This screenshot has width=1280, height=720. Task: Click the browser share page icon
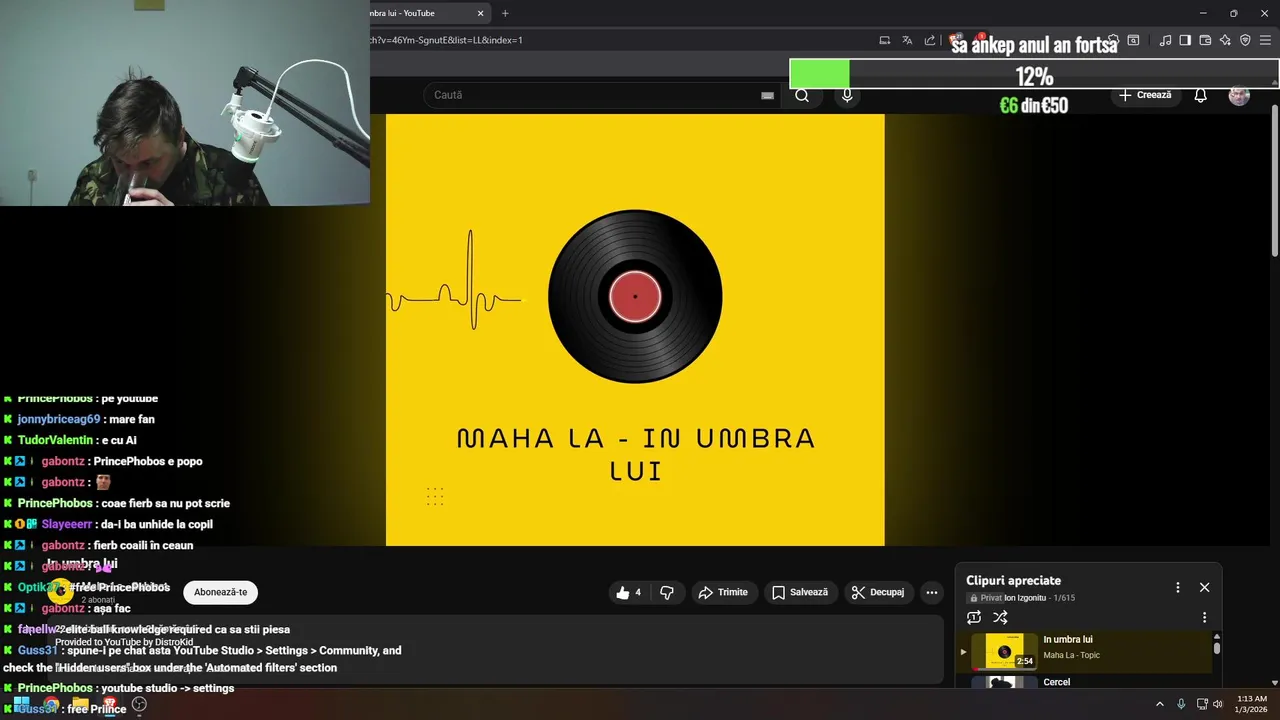pyautogui.click(x=930, y=40)
